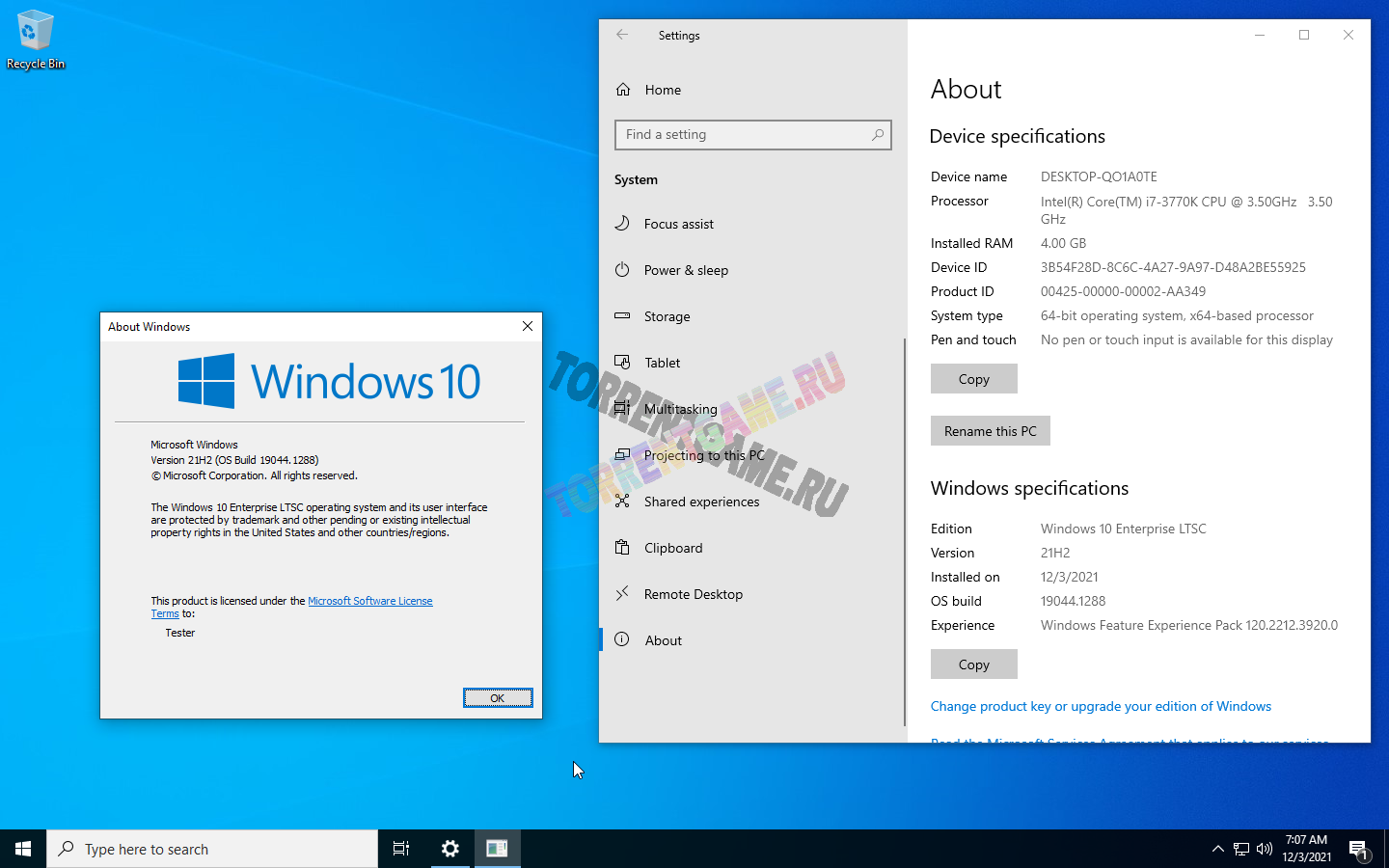Open the Microsoft Software License link

coord(369,601)
